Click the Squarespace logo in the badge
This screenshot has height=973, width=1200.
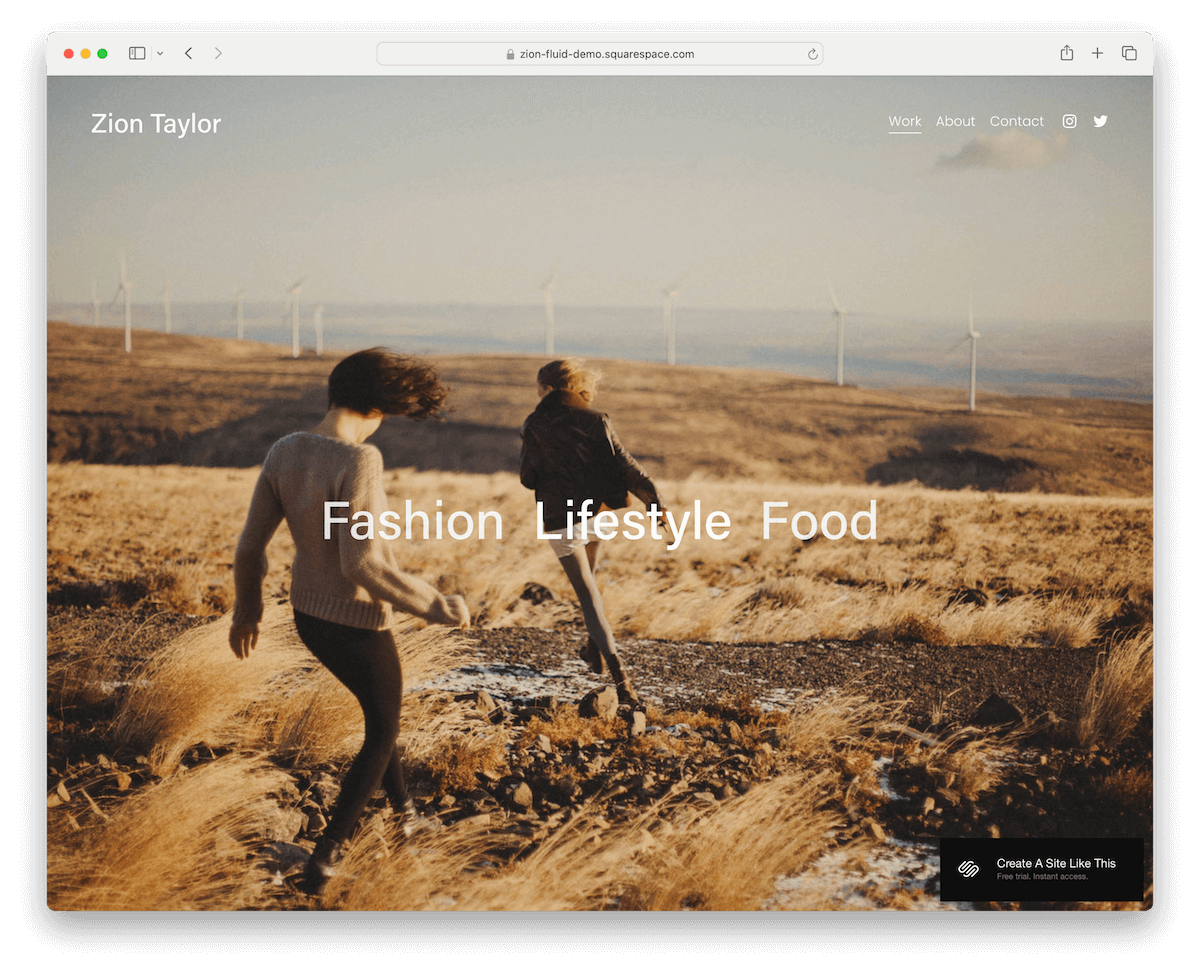(966, 869)
